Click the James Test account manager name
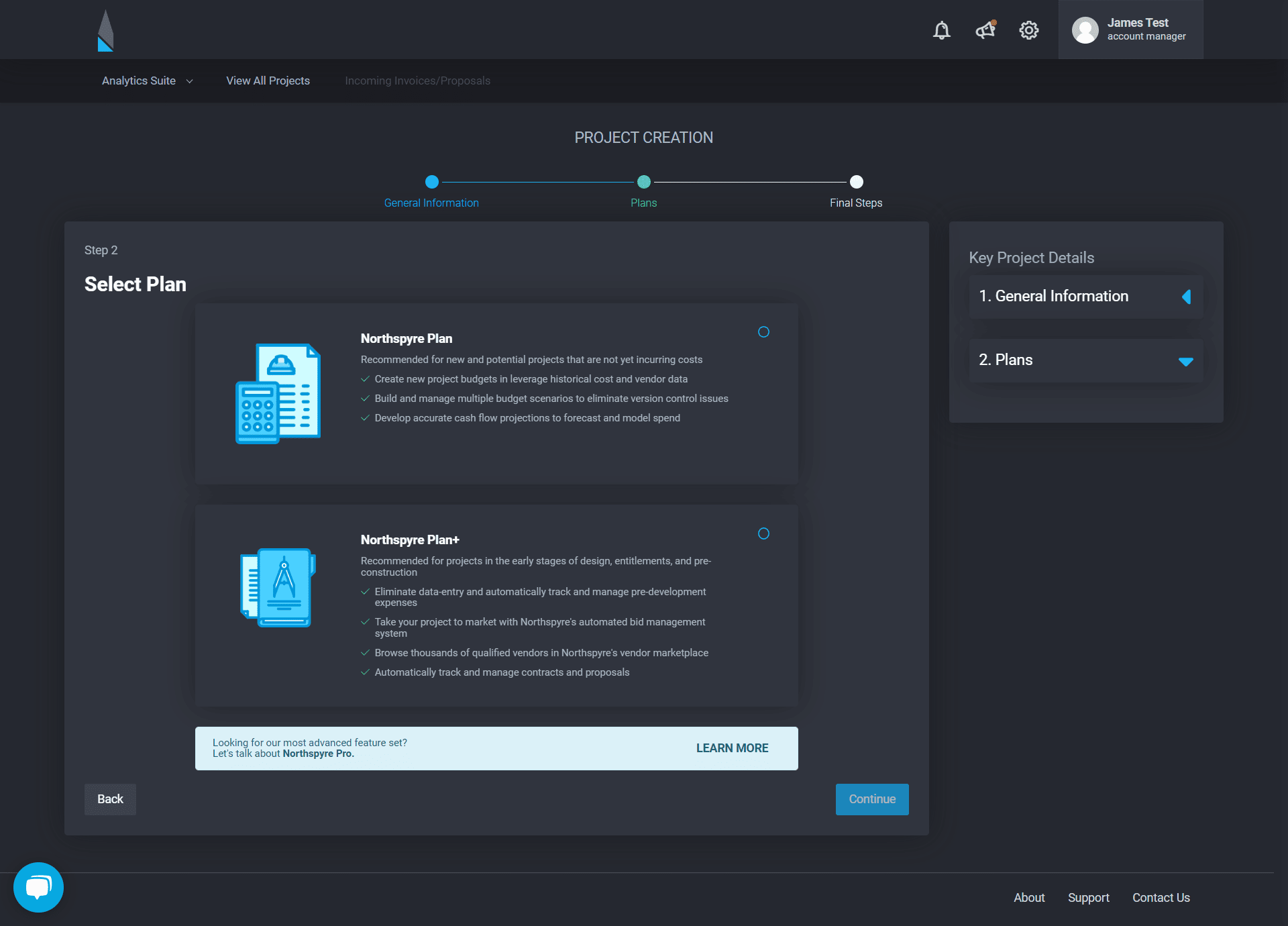 click(x=1146, y=30)
